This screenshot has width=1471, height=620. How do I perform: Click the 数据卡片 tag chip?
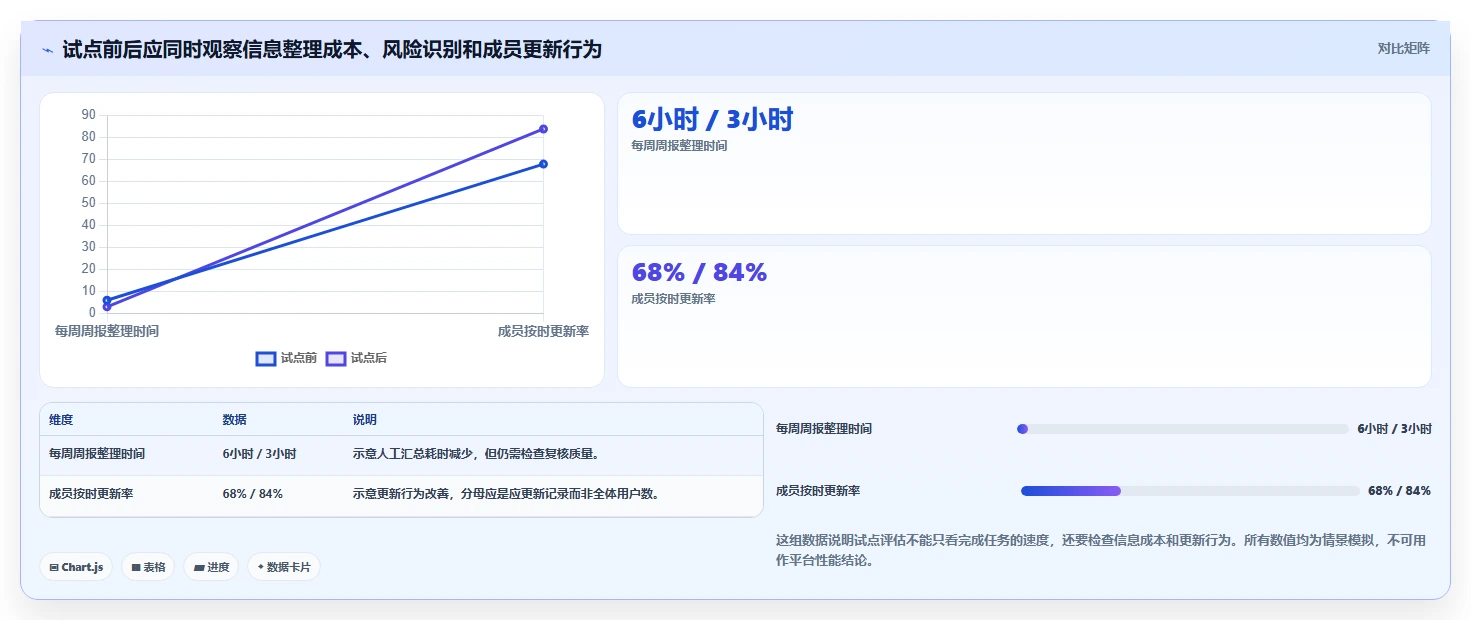pyautogui.click(x=284, y=567)
